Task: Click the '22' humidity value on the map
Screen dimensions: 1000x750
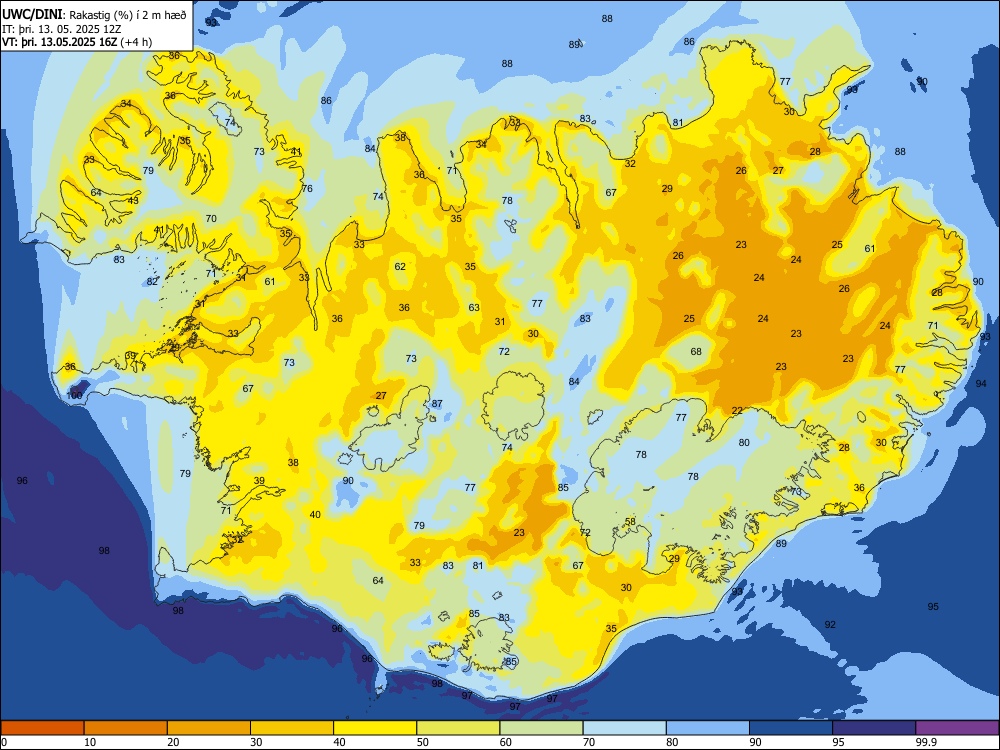Action: pos(737,410)
